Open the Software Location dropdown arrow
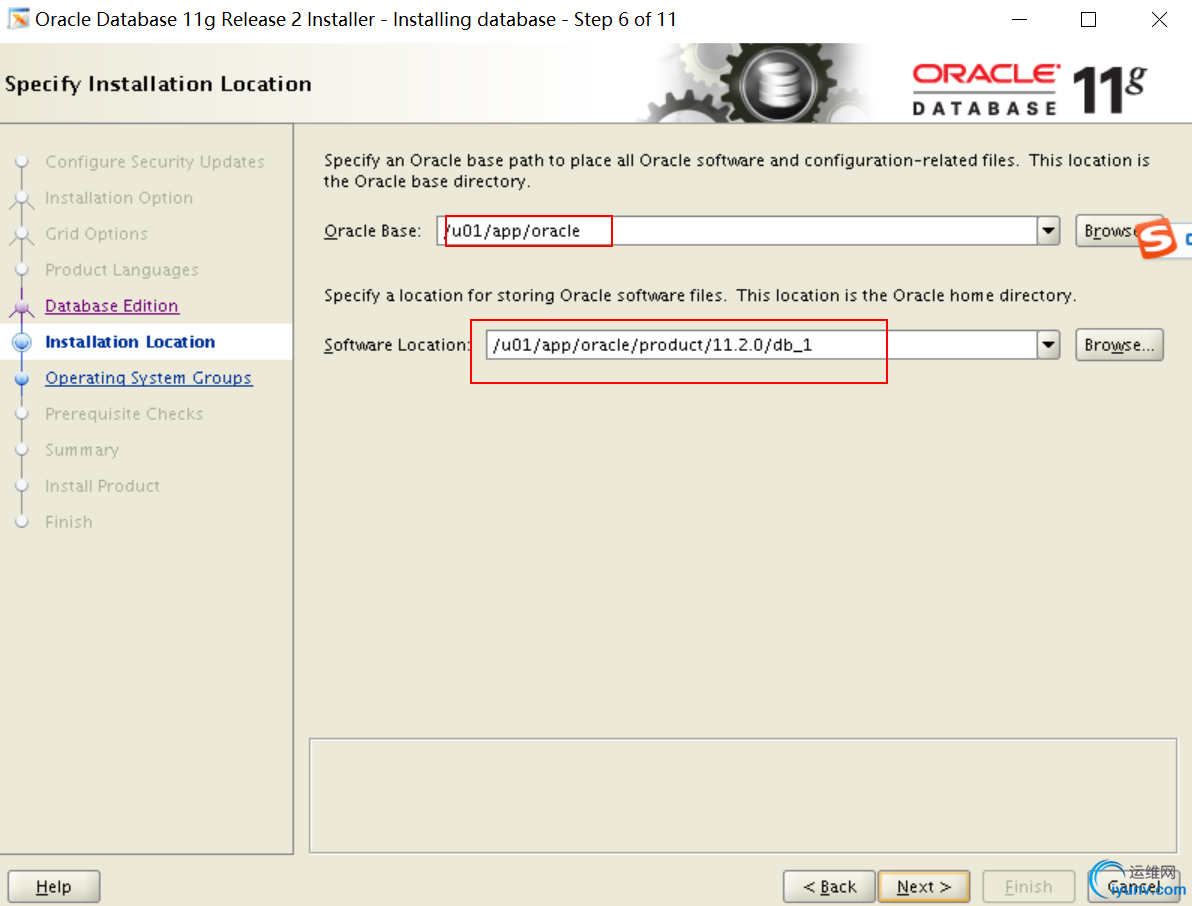 click(1048, 344)
